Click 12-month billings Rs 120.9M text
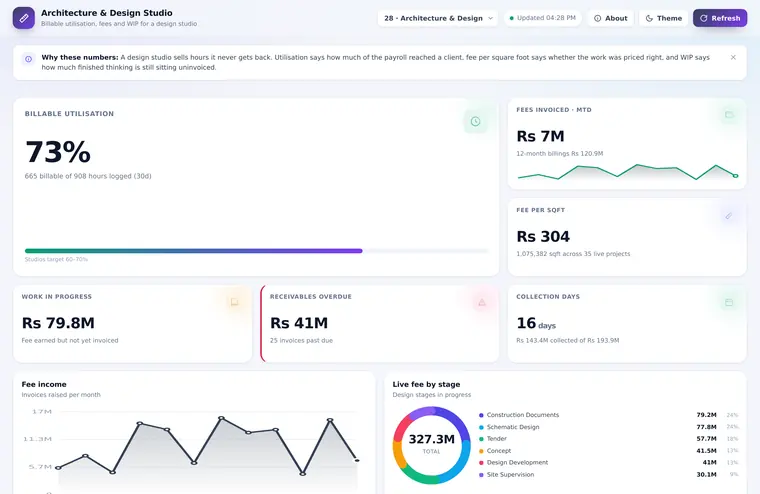This screenshot has width=760, height=494. (560, 154)
